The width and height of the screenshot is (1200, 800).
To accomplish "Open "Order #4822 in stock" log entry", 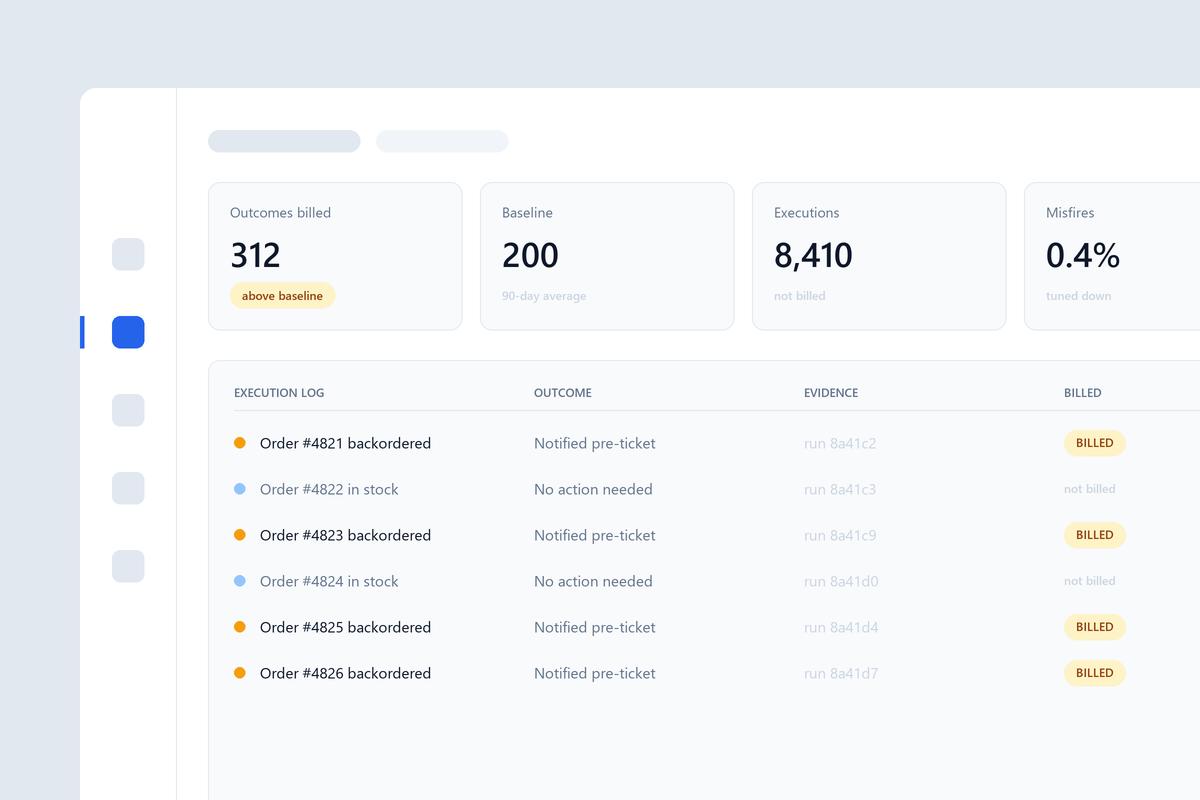I will pos(329,489).
